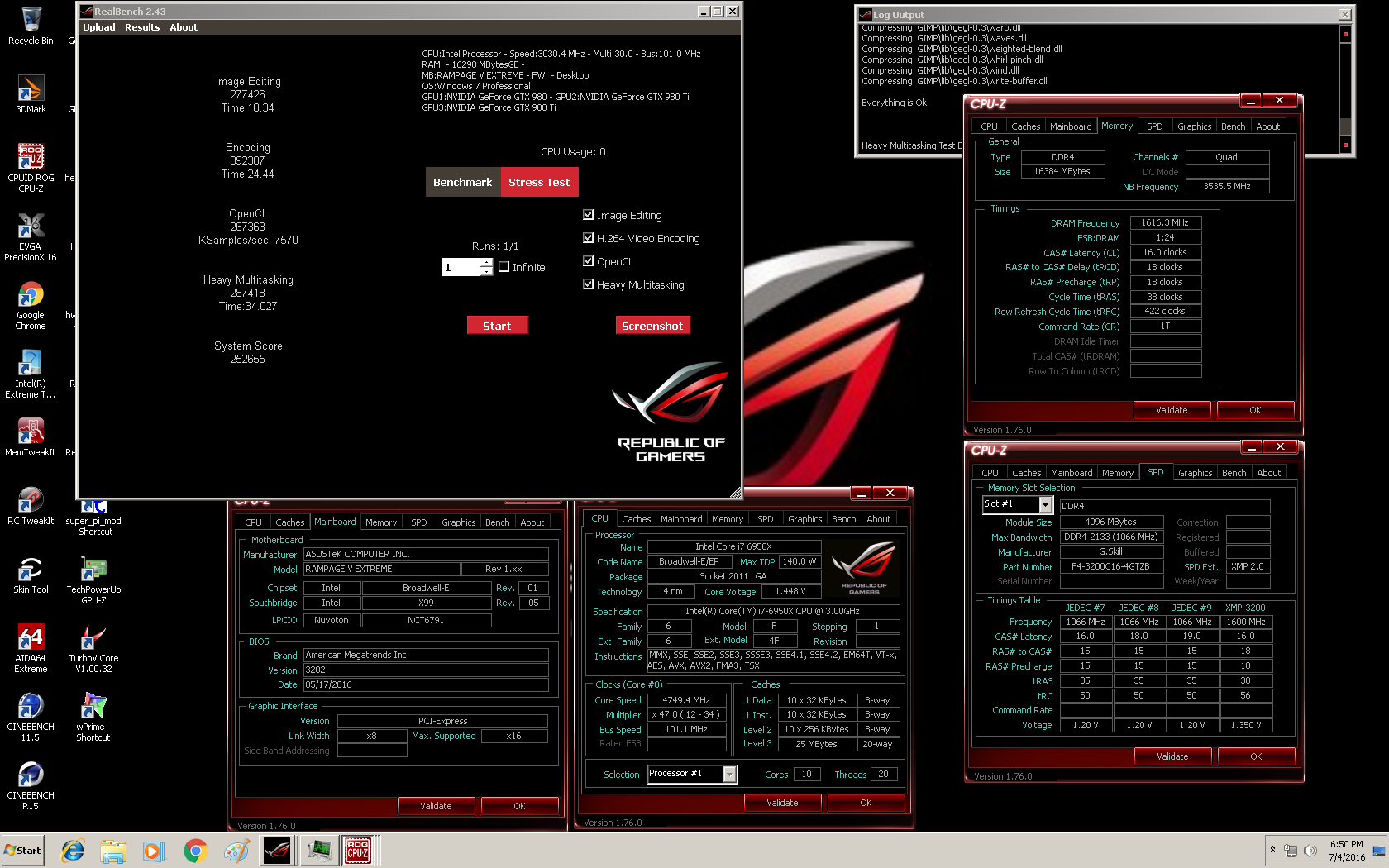Viewport: 1389px width, 868px height.
Task: Open the Slot #1 memory slot dropdown
Action: pos(1045,505)
